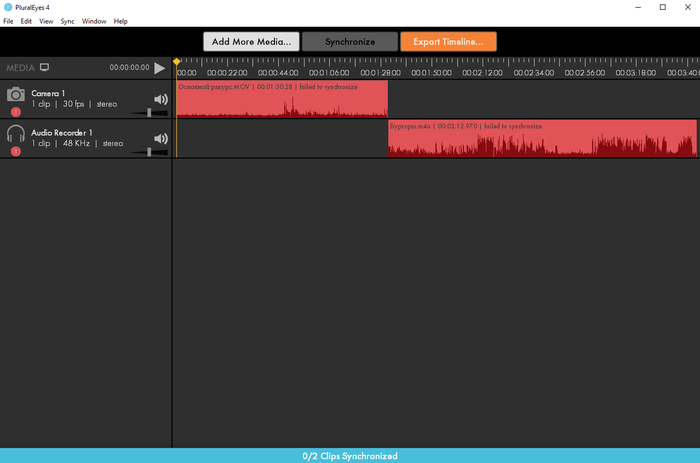Click the Add More Media button
The image size is (700, 463).
pos(251,42)
